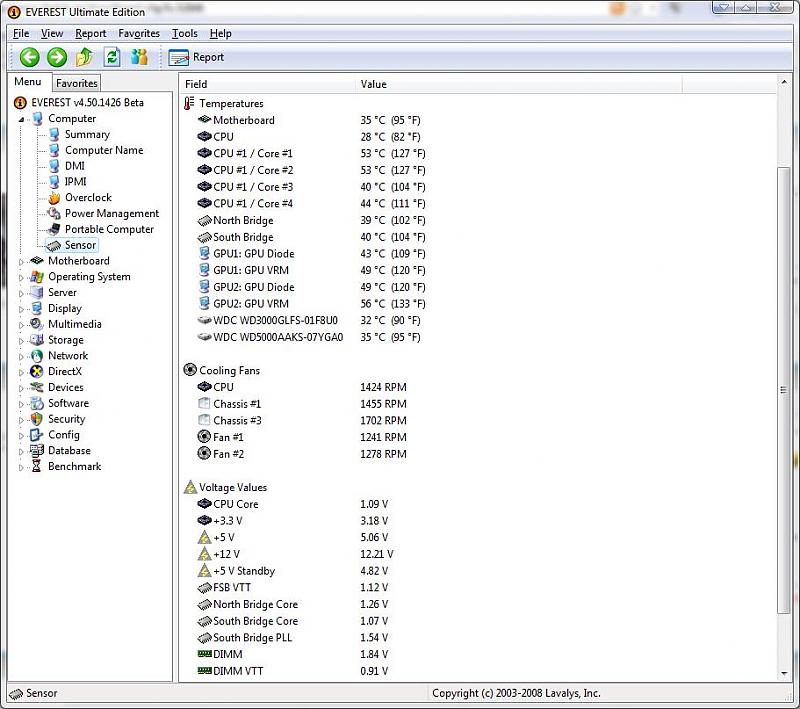Expand the Devices tree node
This screenshot has width=800, height=709.
point(21,389)
